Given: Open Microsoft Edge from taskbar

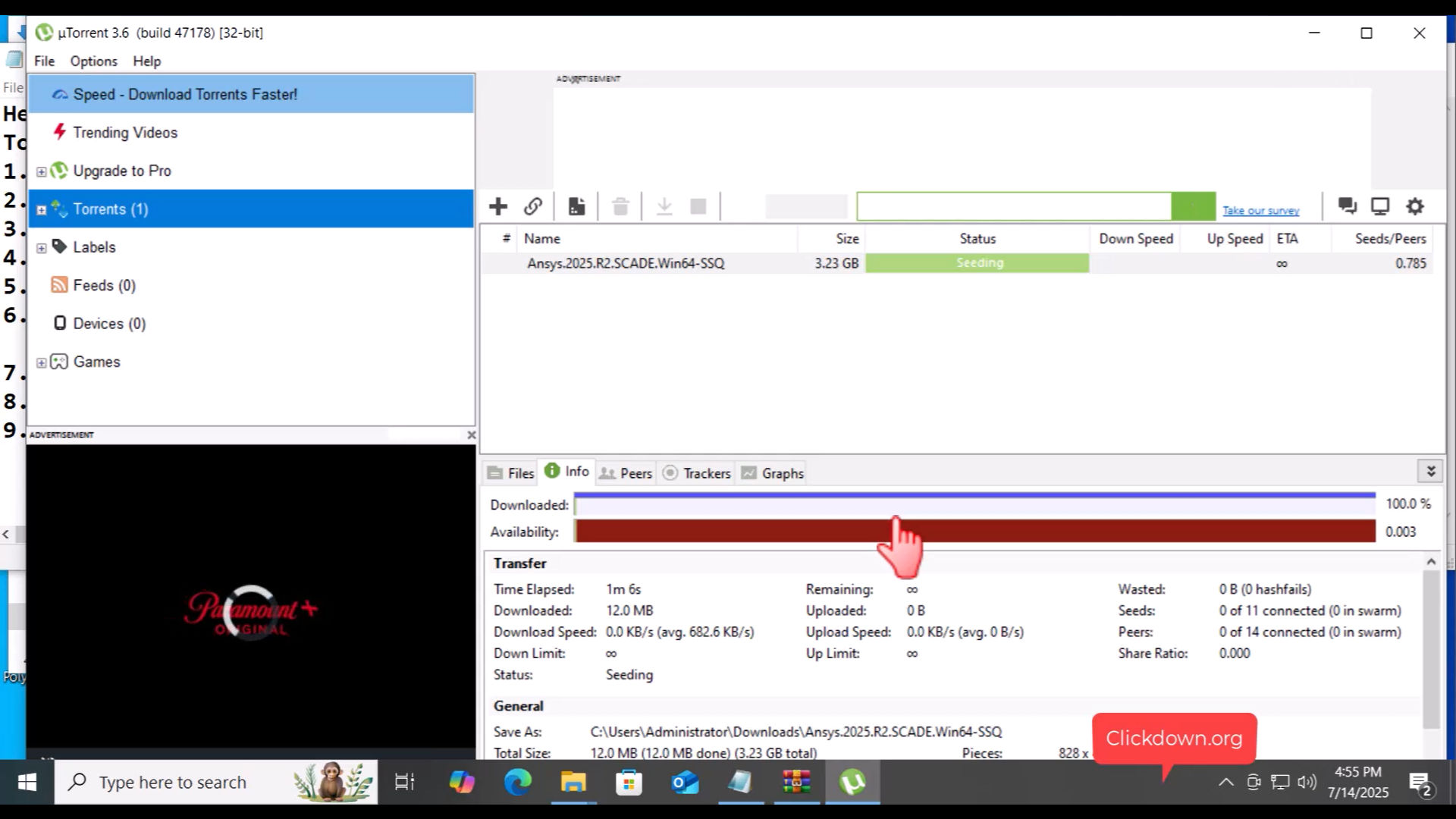Looking at the screenshot, I should tap(518, 782).
